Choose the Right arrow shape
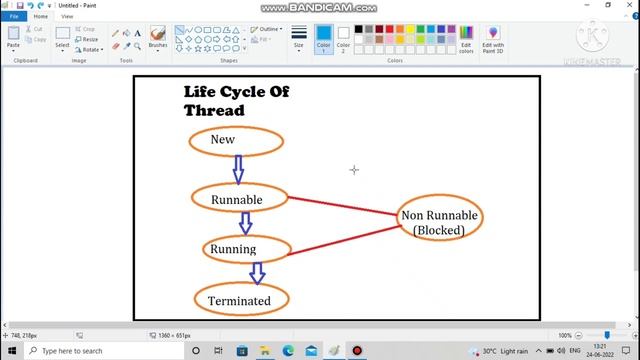 (x=217, y=40)
